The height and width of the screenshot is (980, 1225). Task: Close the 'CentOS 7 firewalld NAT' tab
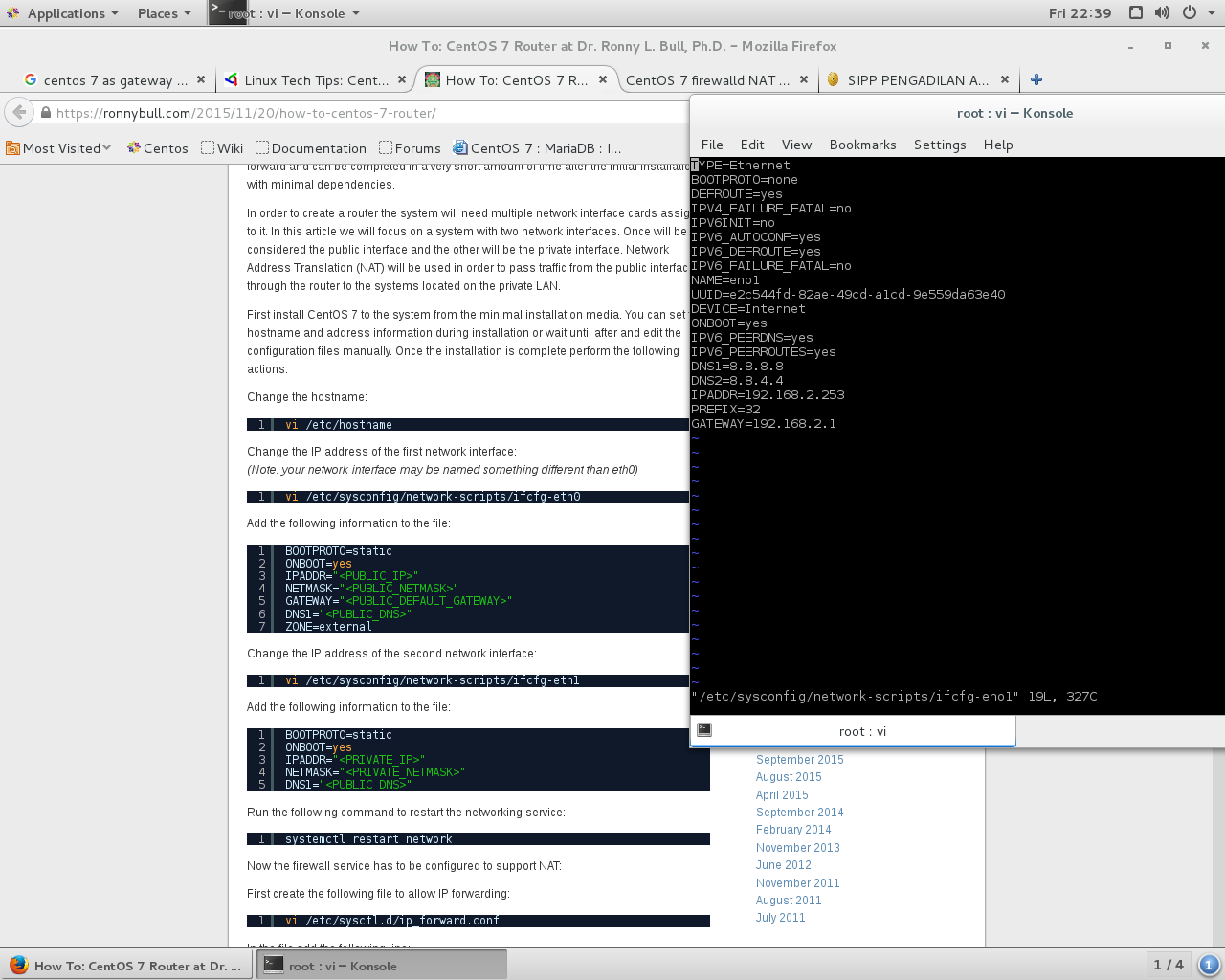(804, 79)
